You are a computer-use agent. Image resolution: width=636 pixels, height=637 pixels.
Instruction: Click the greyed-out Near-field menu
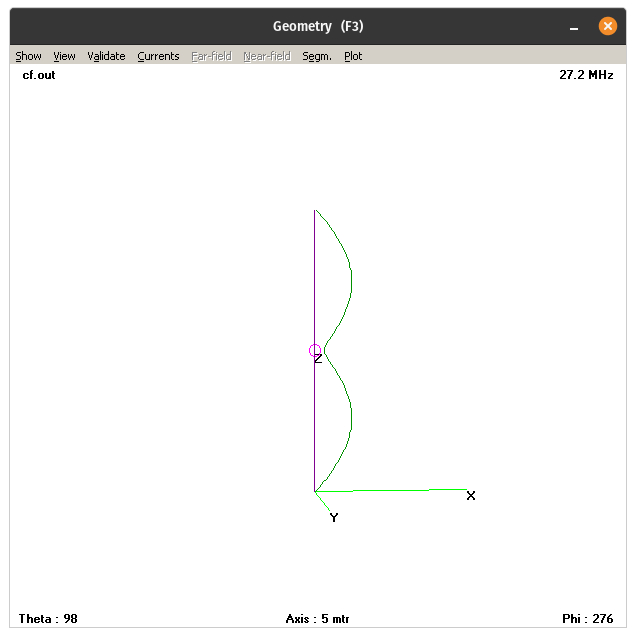[x=266, y=56]
